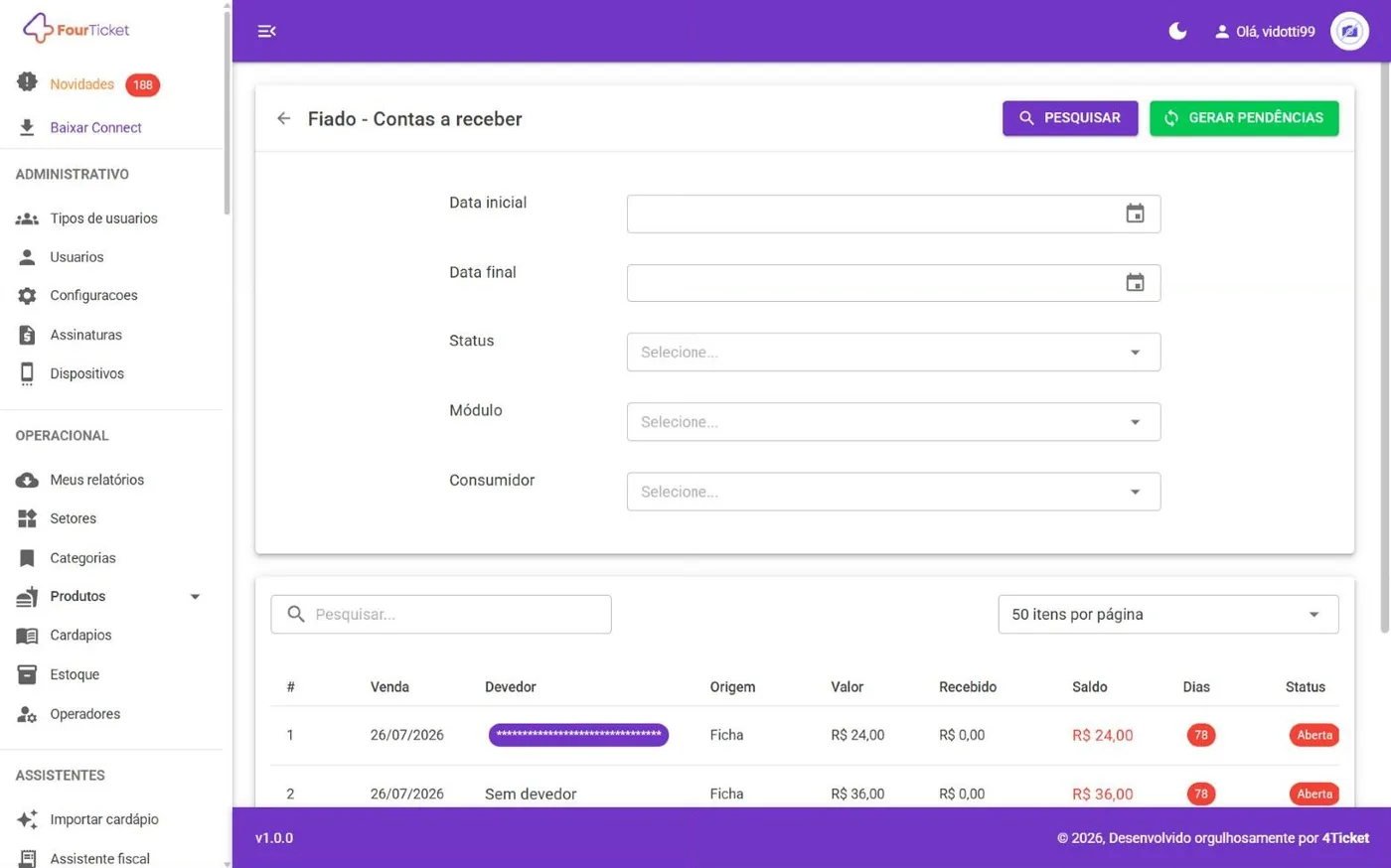Open the Status dropdown
Image resolution: width=1391 pixels, height=868 pixels.
893,353
